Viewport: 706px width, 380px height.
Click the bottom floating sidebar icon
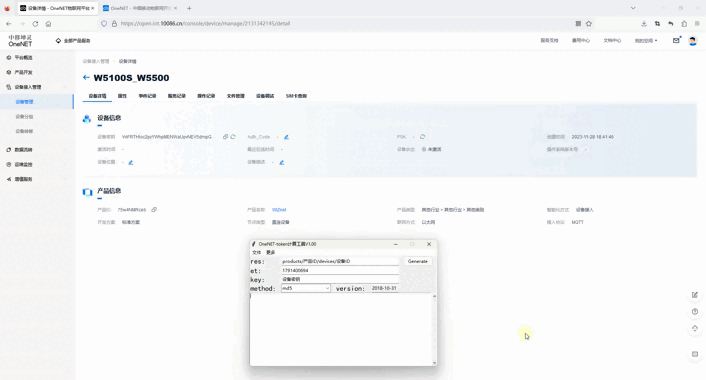click(695, 354)
